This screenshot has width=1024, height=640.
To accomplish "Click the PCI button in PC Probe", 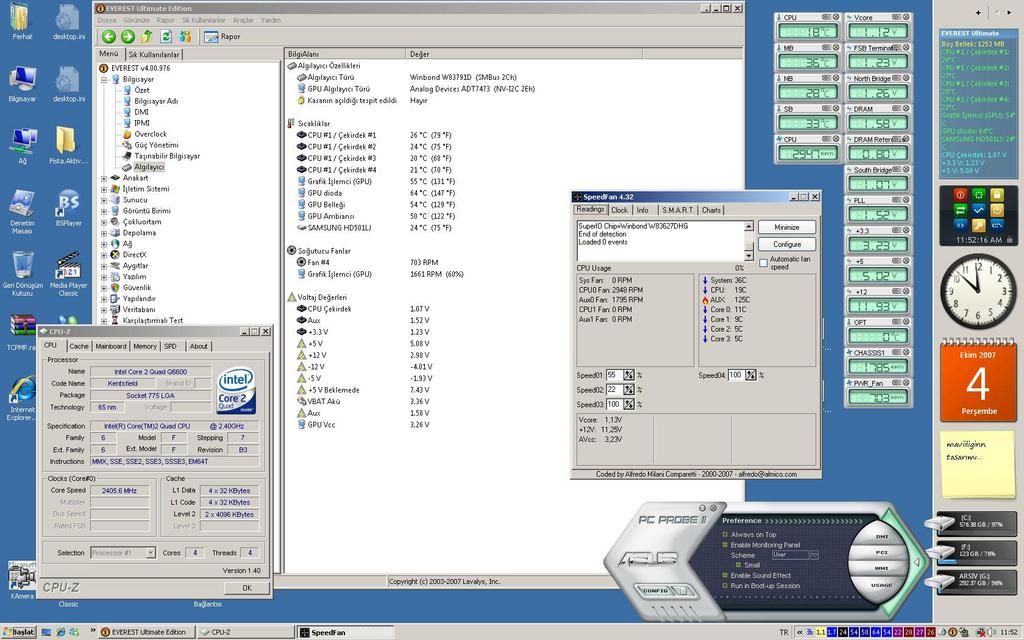I will (x=882, y=552).
